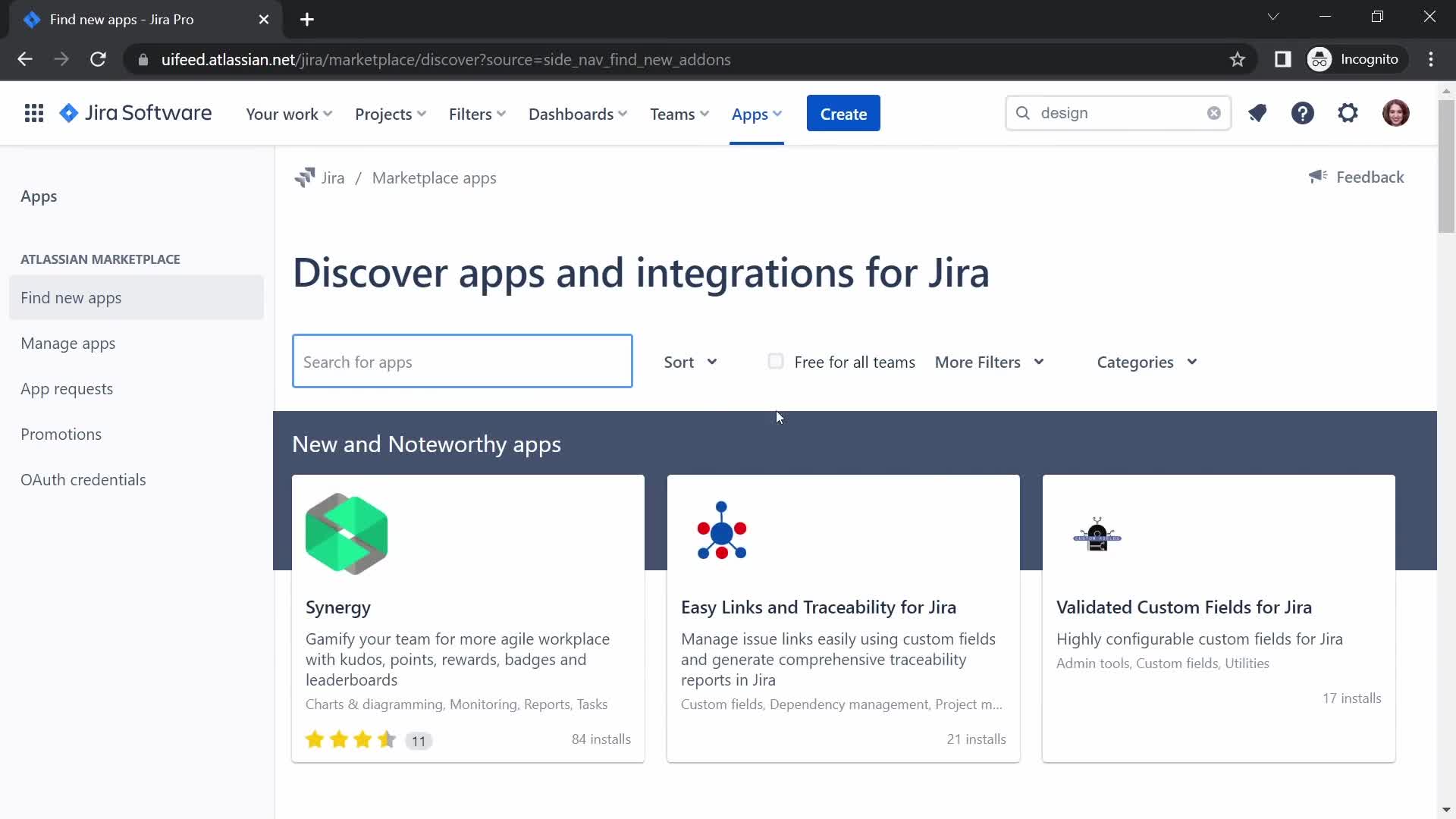
Task: Click the search magnifier icon
Action: point(1023,113)
